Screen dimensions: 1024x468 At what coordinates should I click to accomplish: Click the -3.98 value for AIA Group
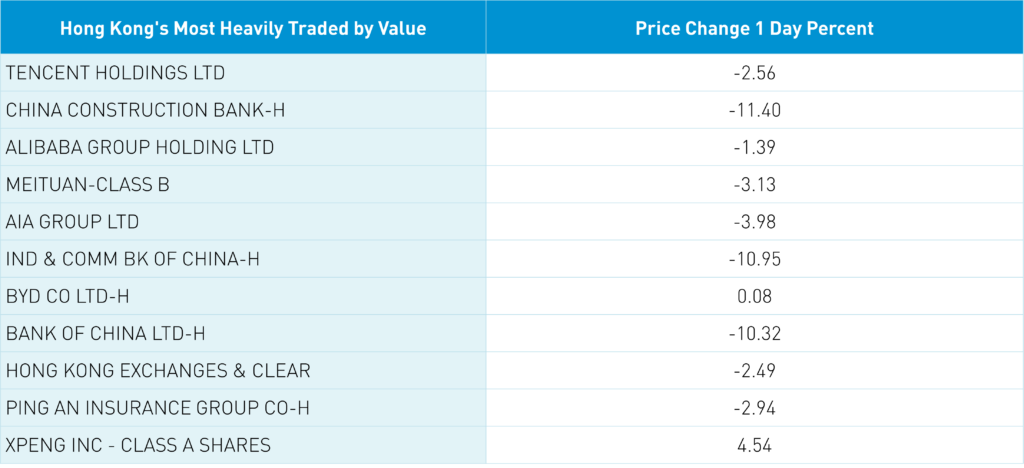point(754,221)
